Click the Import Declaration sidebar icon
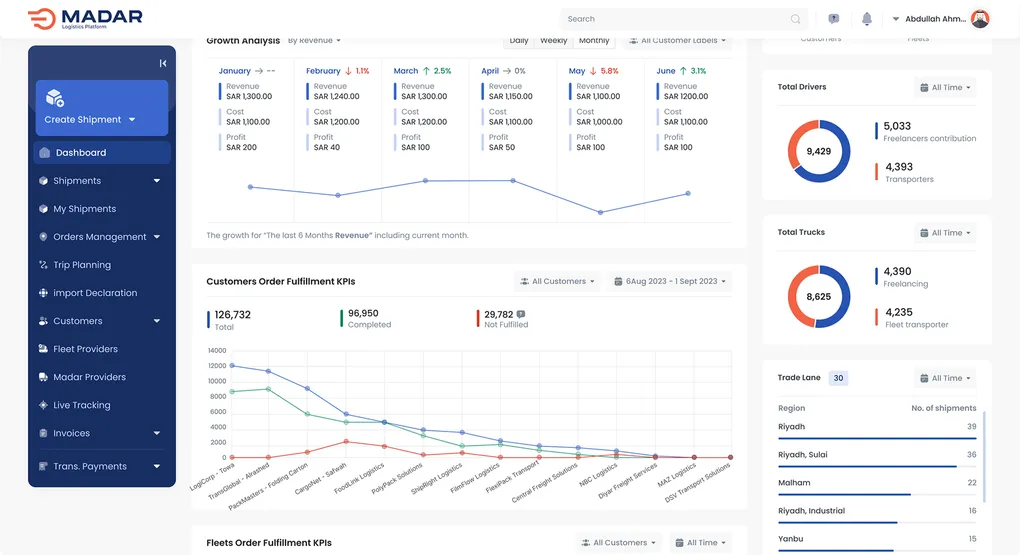 [x=43, y=293]
